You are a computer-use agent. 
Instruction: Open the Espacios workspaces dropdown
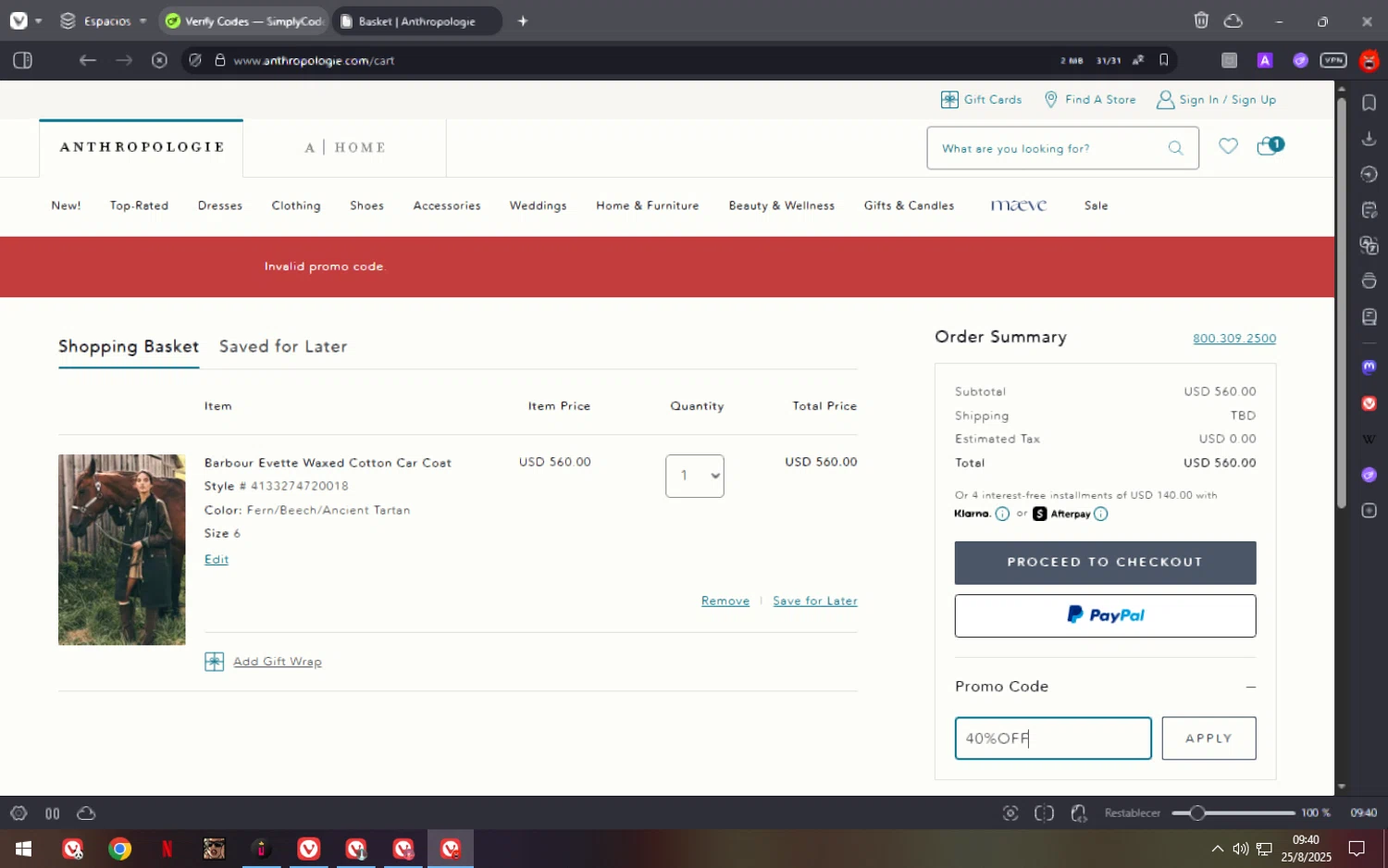coord(103,20)
